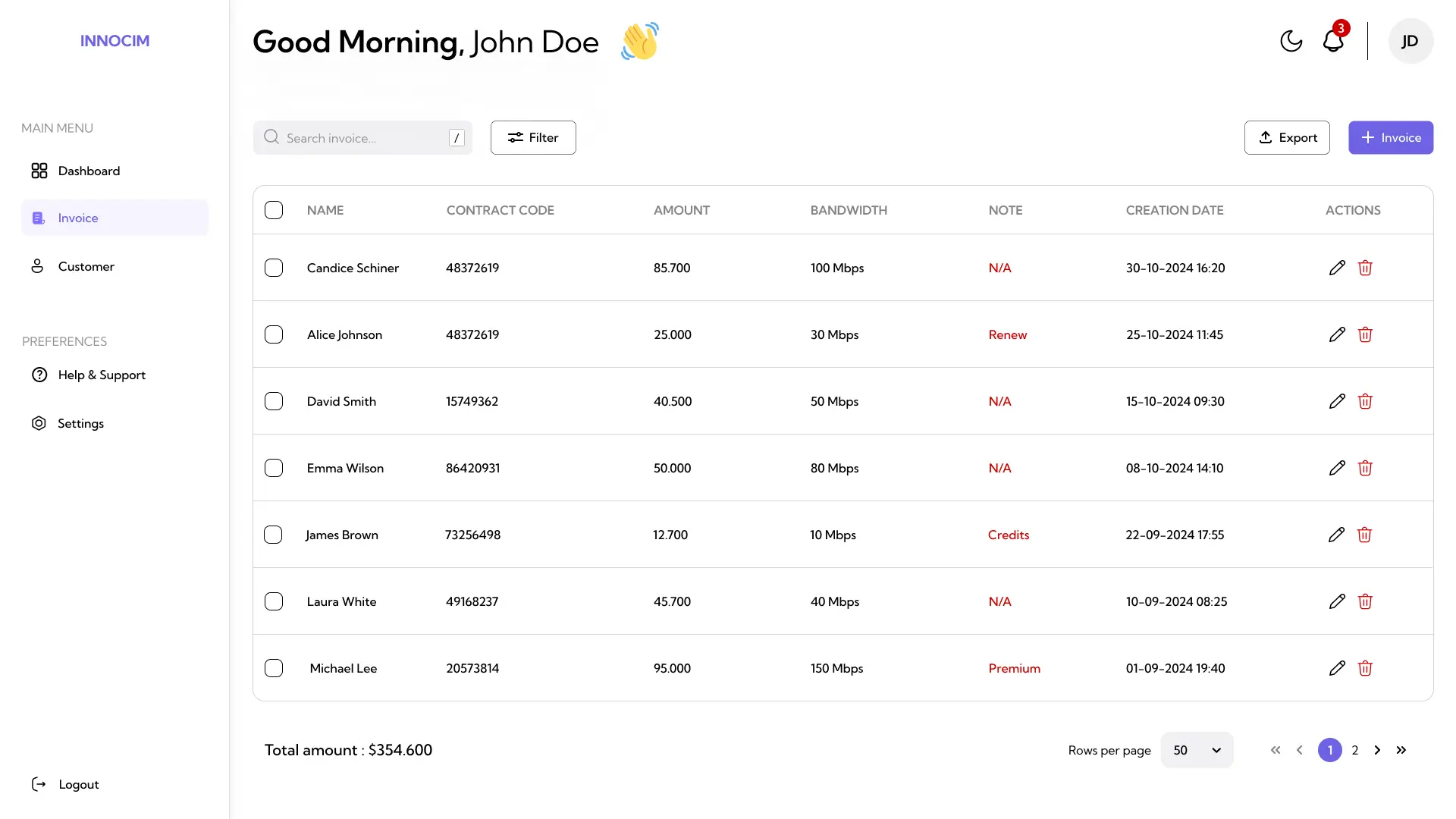The width and height of the screenshot is (1456, 819).
Task: Edit Laura White invoice entry
Action: 1337,601
